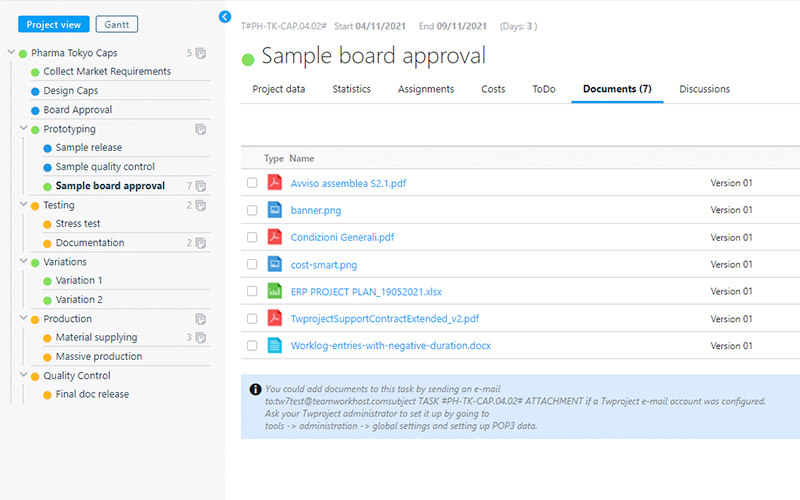Viewport: 800px width, 500px height.
Task: Click the image file icon beside banner.png
Action: tap(274, 210)
